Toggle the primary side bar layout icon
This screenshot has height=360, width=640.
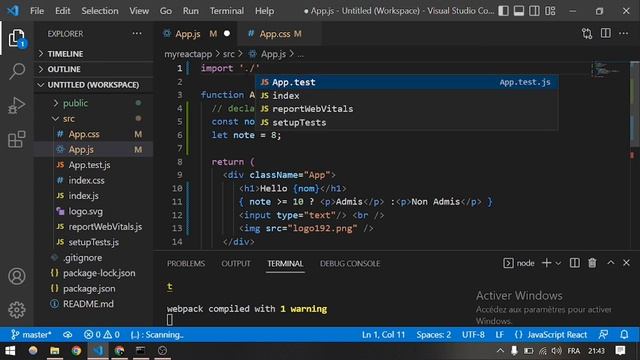[504, 11]
